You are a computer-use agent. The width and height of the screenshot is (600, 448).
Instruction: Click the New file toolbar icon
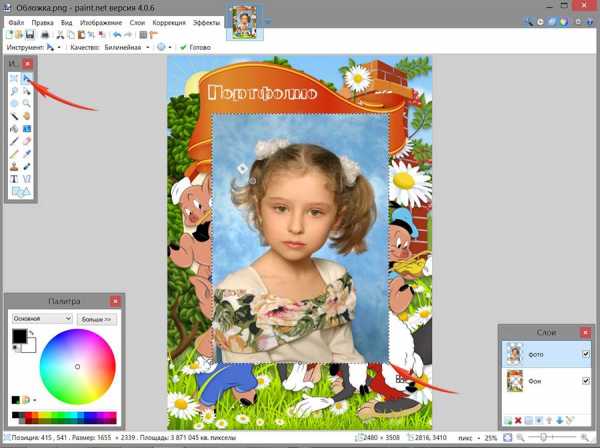point(9,35)
